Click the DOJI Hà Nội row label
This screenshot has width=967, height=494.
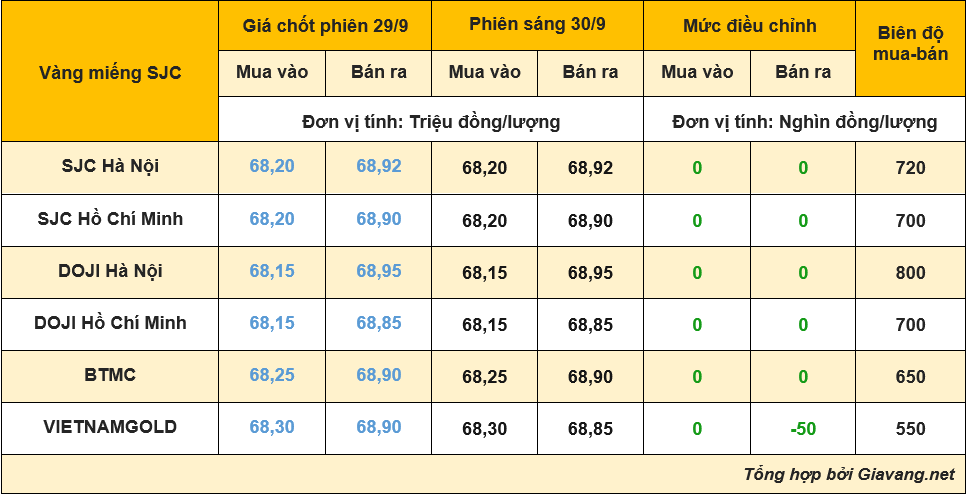(x=110, y=272)
